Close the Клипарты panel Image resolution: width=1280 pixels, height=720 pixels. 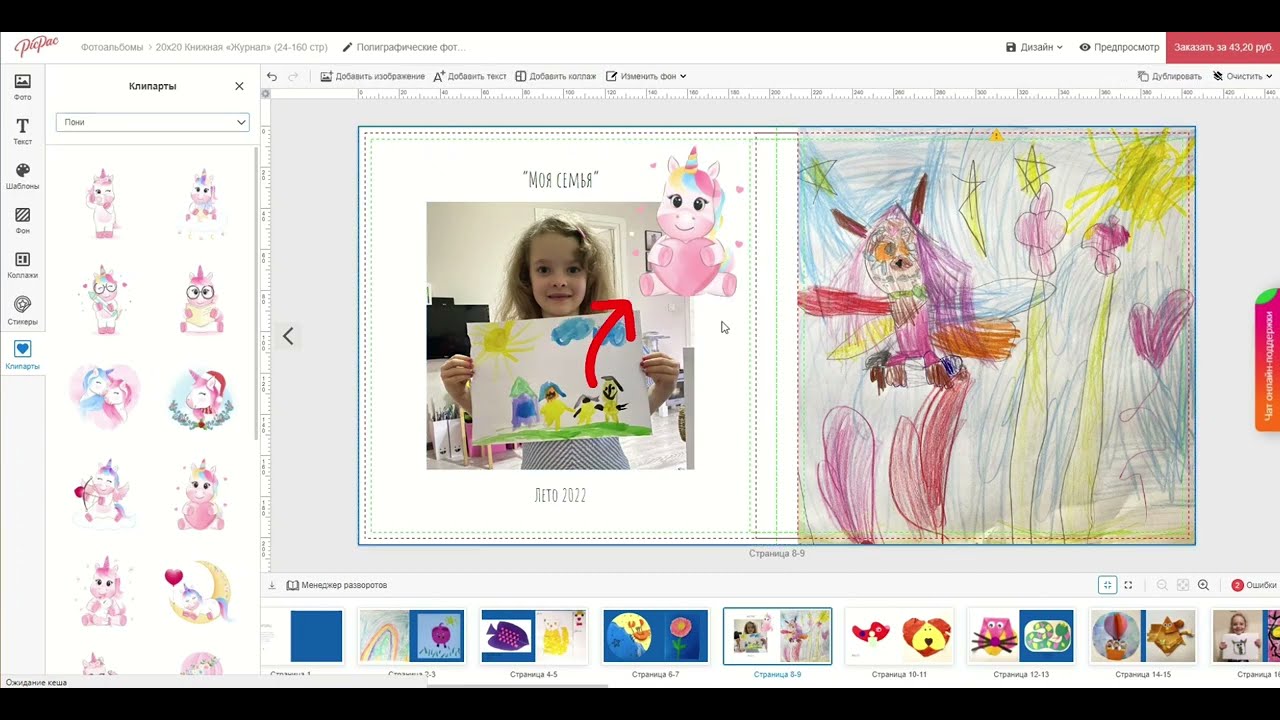[x=239, y=86]
